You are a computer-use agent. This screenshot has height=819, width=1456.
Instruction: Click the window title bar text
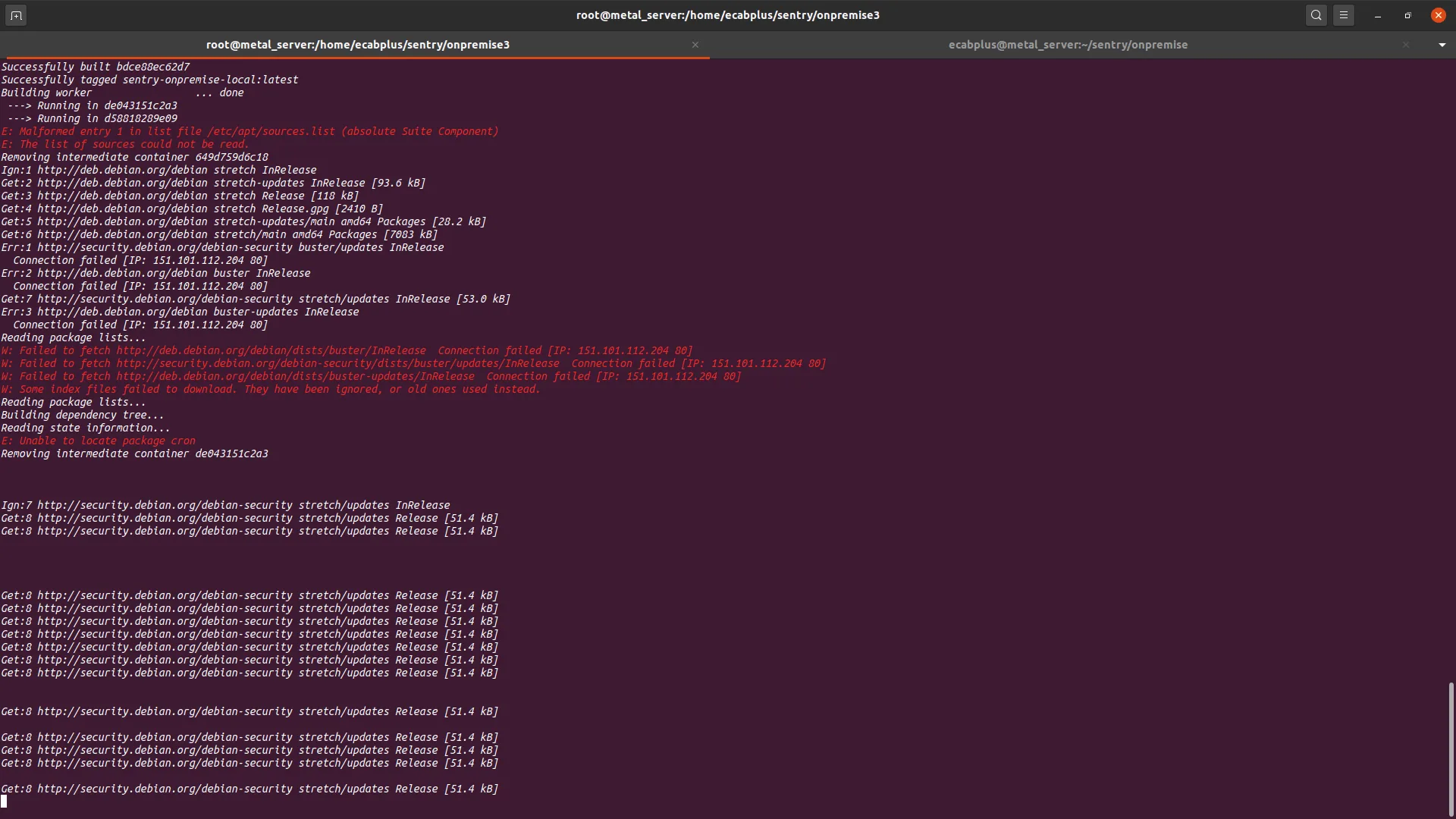(728, 14)
